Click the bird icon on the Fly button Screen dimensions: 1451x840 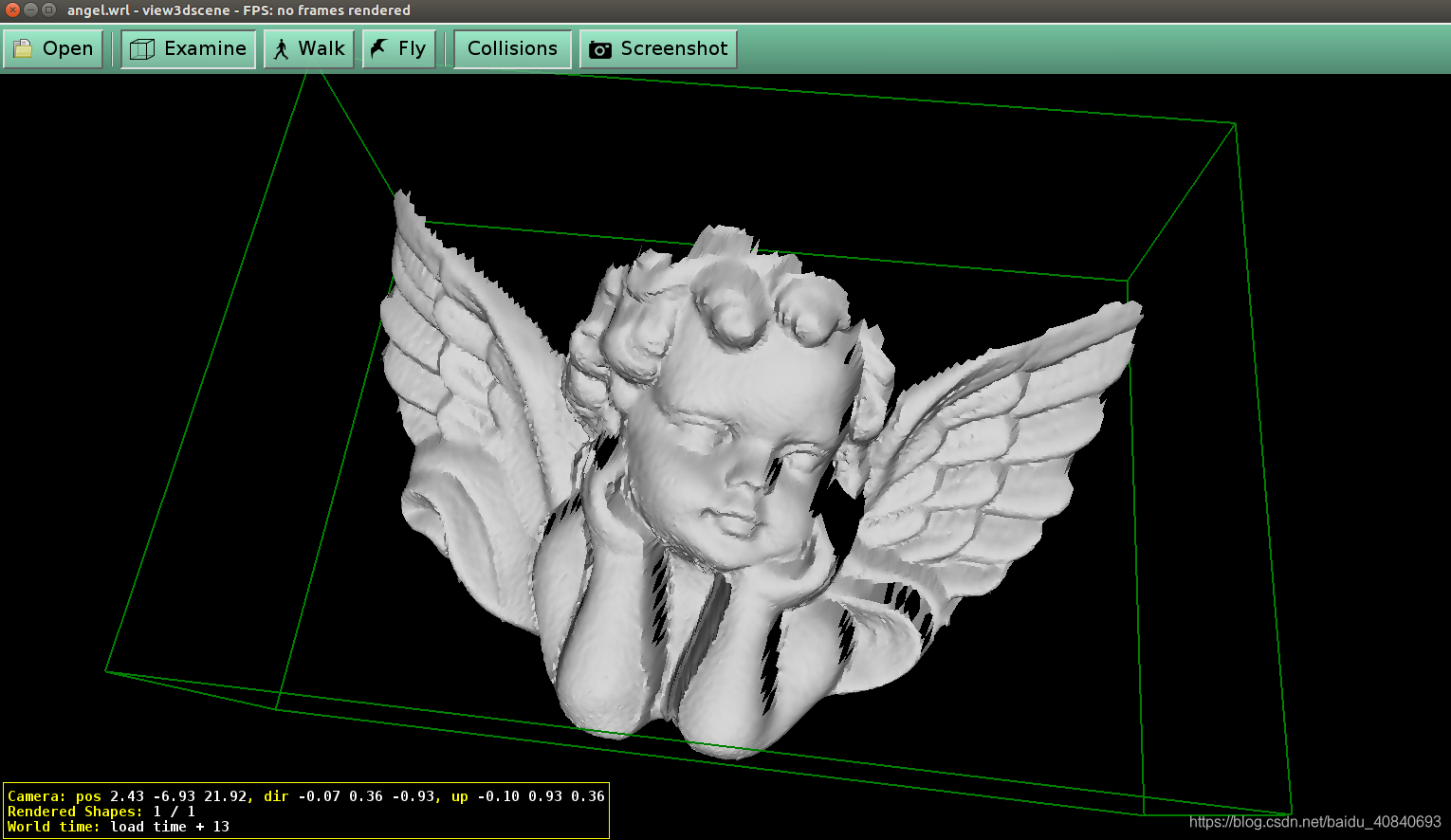pyautogui.click(x=378, y=48)
